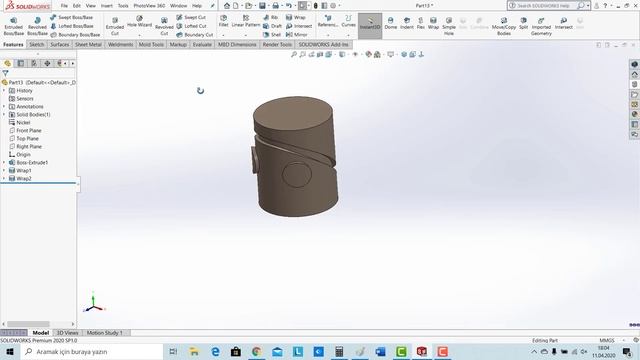Switch to the SOLIDWORKS Add-Ins tab
Image resolution: width=640 pixels, height=360 pixels.
point(324,44)
